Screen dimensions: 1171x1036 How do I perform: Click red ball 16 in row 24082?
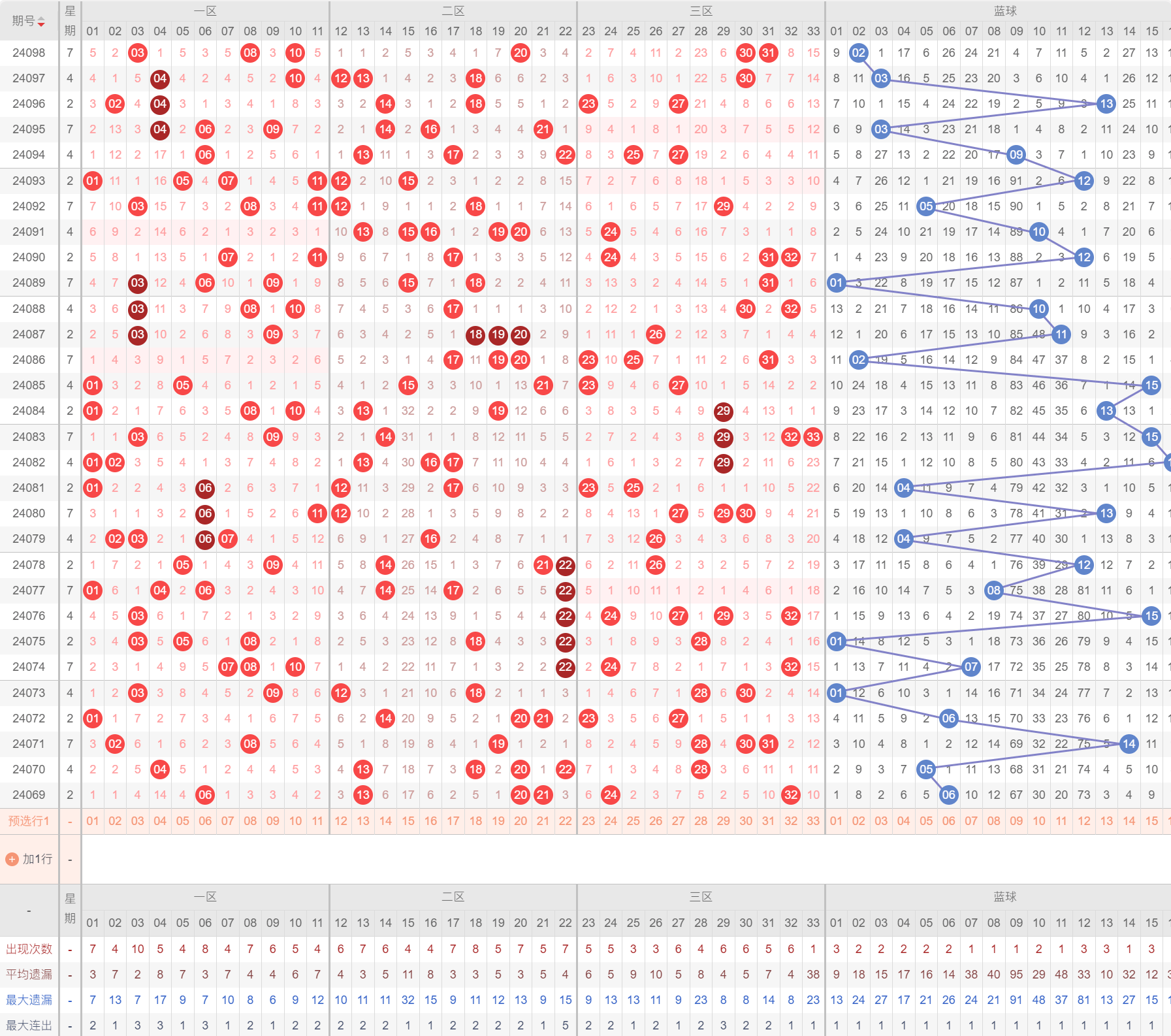click(430, 462)
